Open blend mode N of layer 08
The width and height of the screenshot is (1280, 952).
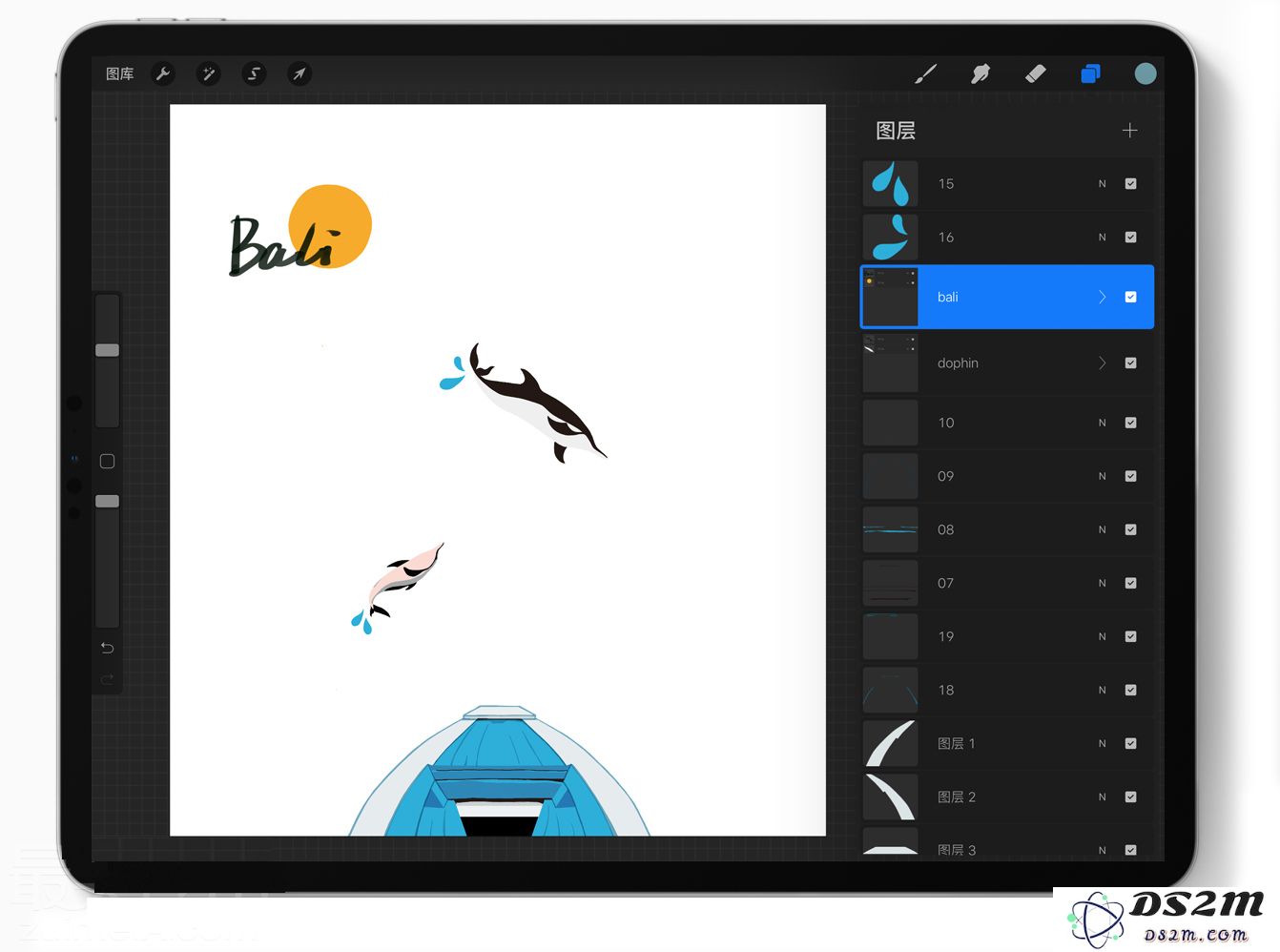tap(1102, 529)
